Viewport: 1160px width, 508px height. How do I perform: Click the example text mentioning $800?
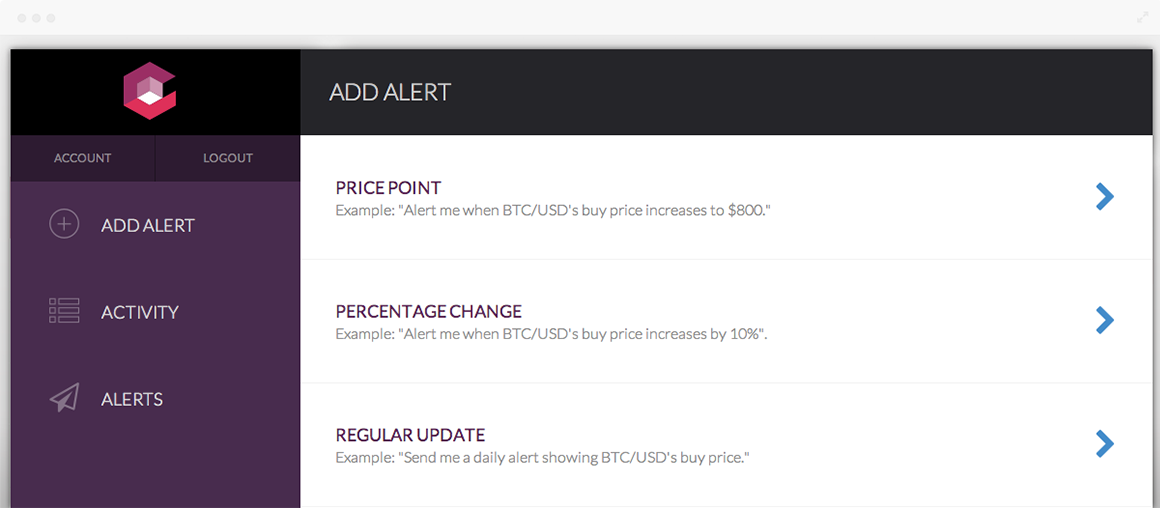pos(553,210)
